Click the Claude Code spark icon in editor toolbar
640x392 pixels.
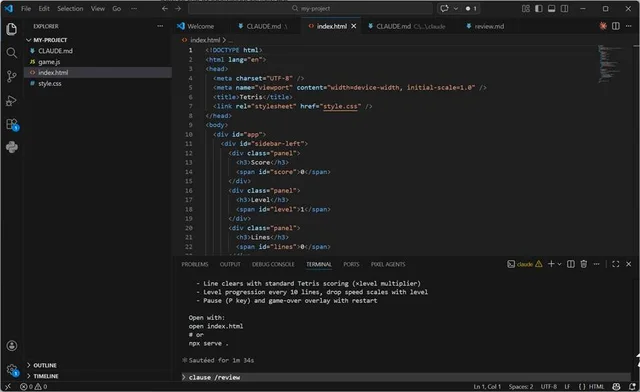click(x=603, y=26)
